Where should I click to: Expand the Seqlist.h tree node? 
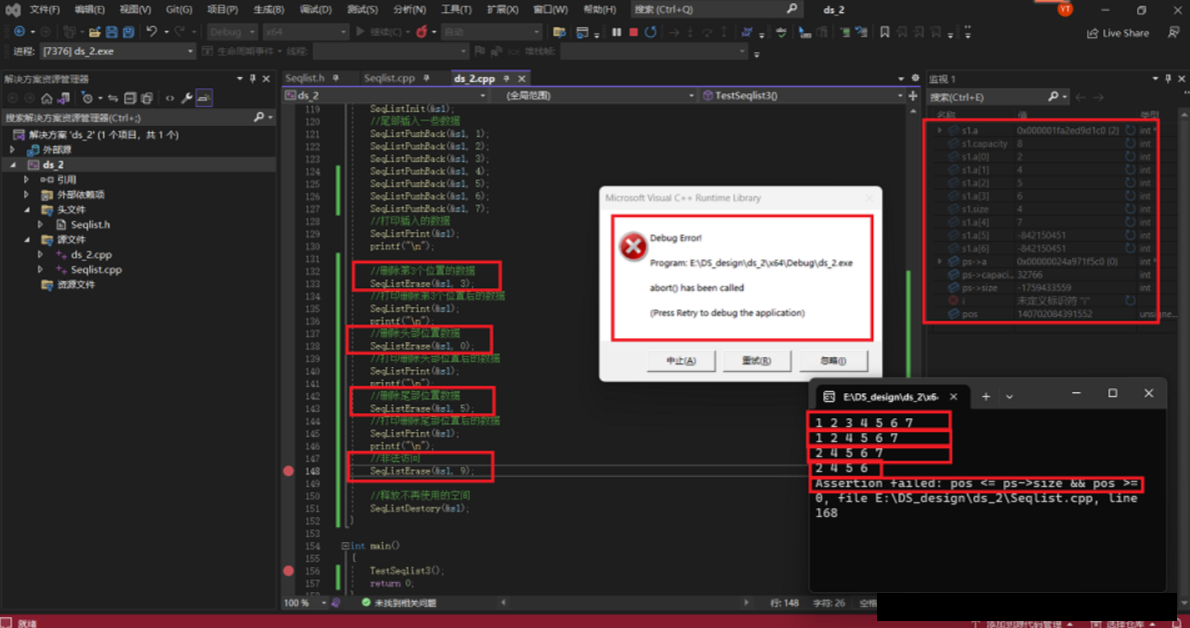coord(40,225)
